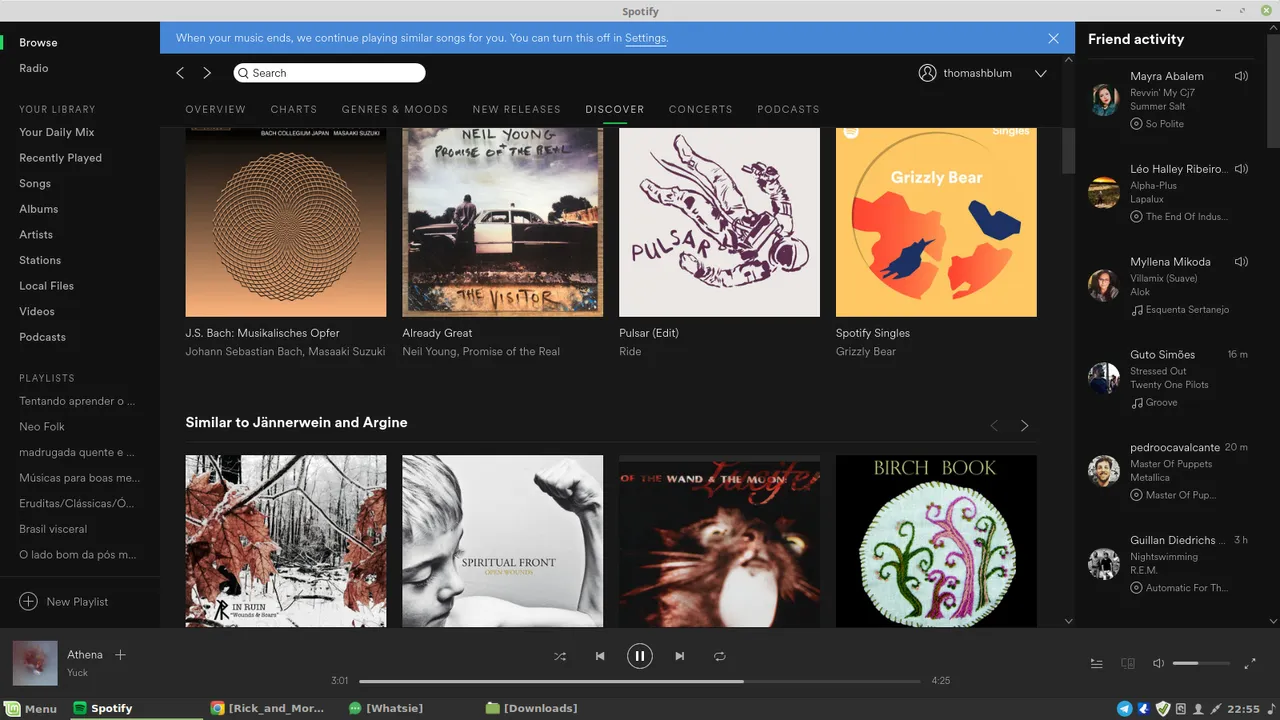Select the Discover tab

click(x=615, y=109)
